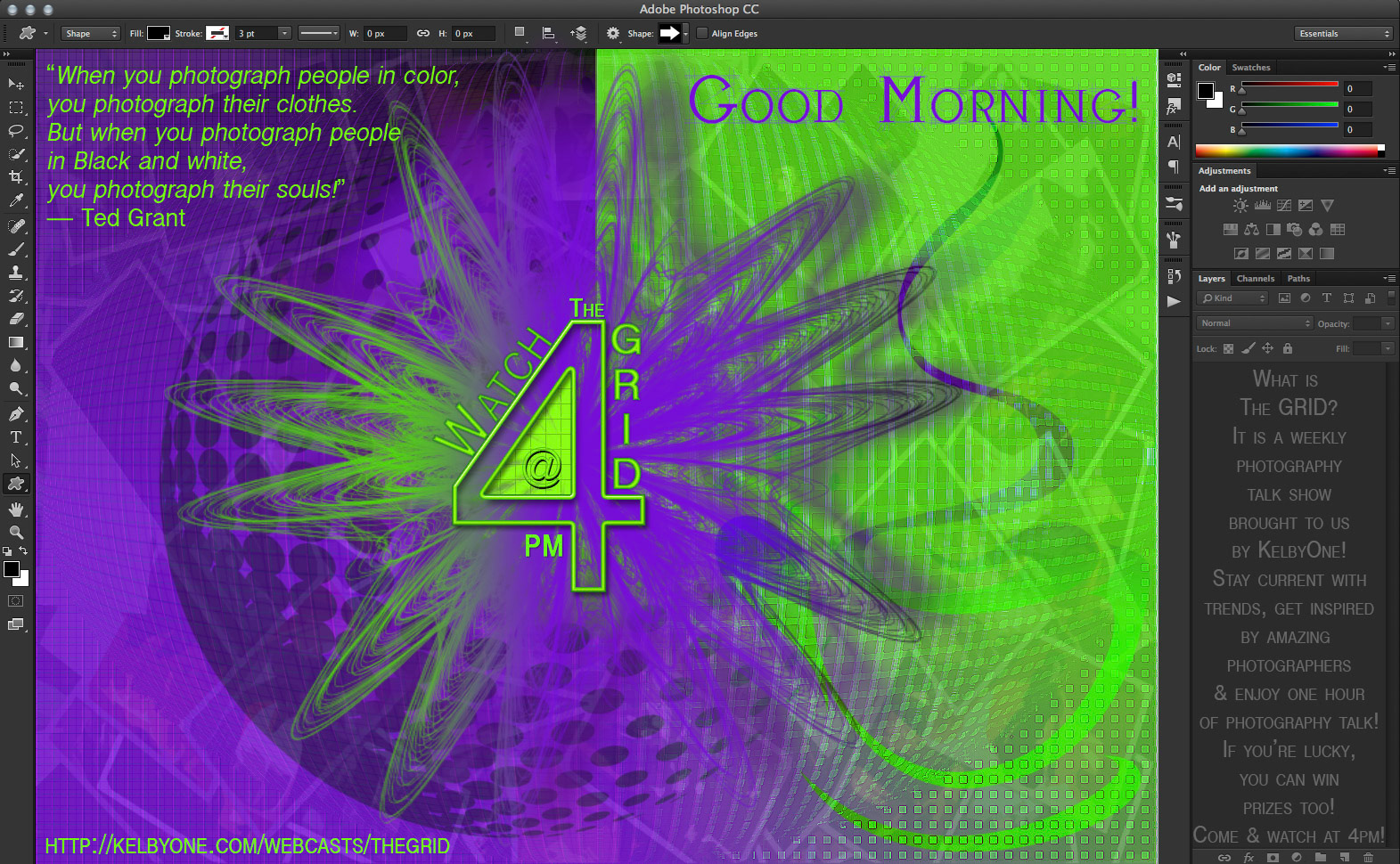This screenshot has height=864, width=1400.
Task: Open the Opacity dropdown arrow
Action: tap(1388, 324)
